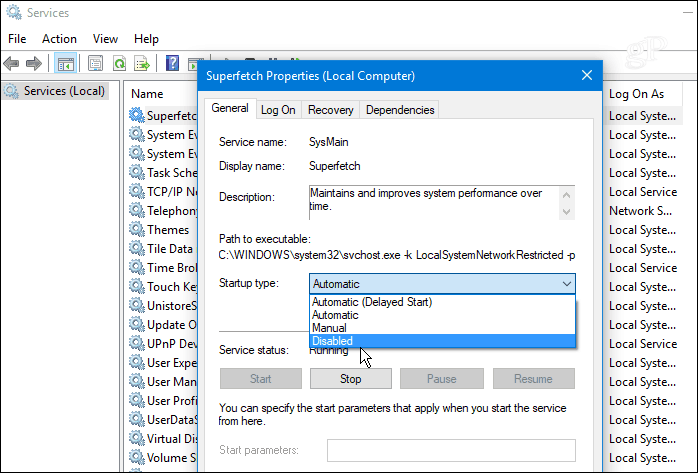The image size is (698, 473).
Task: Click the Export List toolbar icon
Action: [x=142, y=64]
